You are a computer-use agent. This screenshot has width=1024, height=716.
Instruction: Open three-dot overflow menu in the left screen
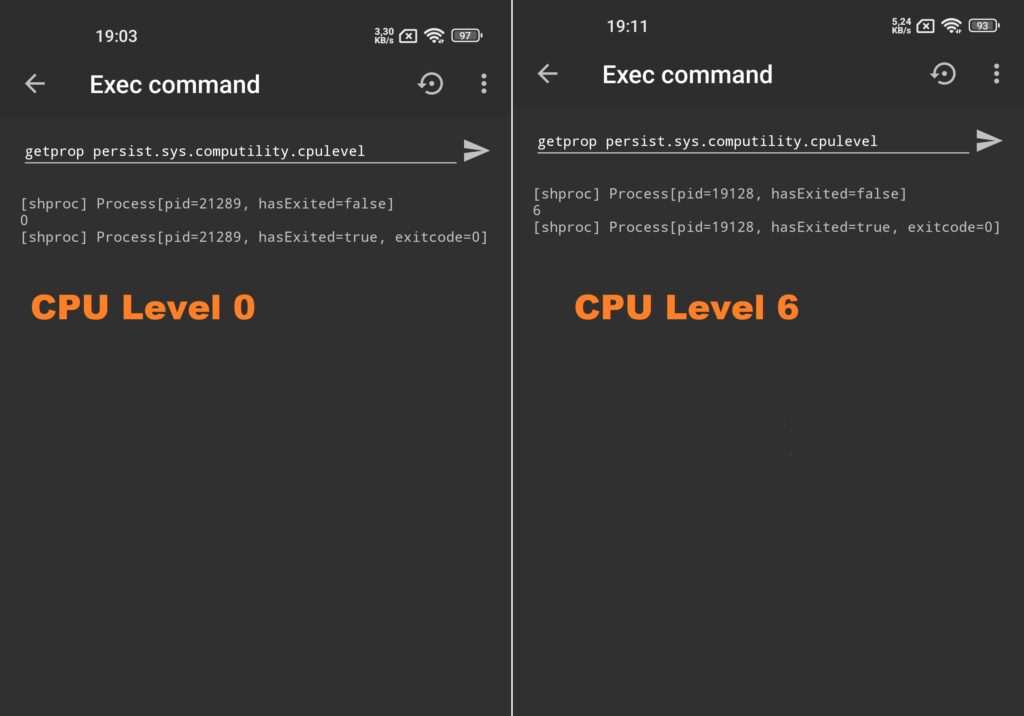(483, 84)
